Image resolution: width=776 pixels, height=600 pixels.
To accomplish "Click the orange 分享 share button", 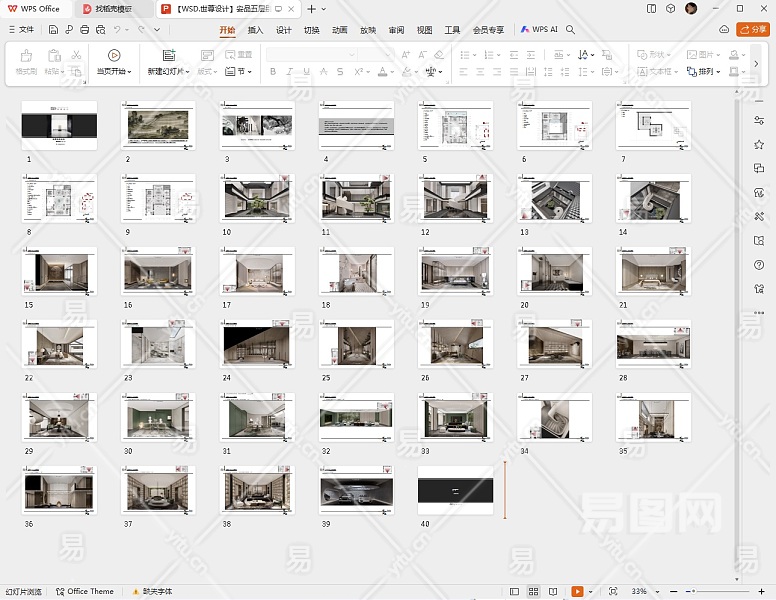I will [x=752, y=30].
